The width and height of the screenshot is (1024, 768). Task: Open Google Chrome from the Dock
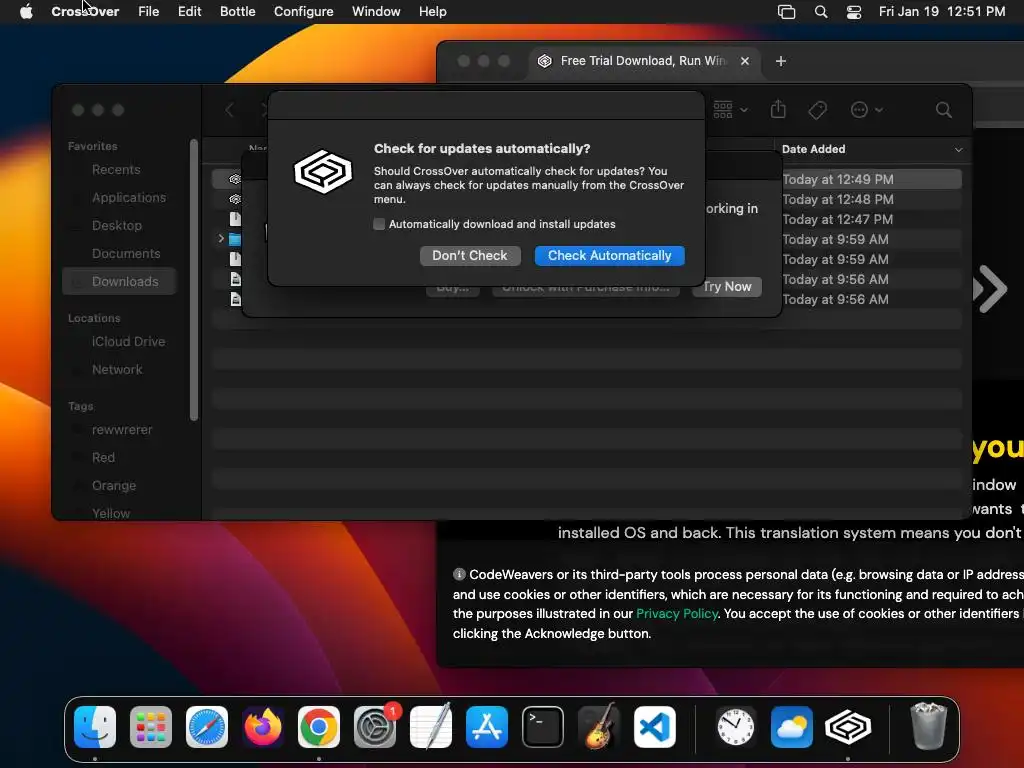click(319, 727)
